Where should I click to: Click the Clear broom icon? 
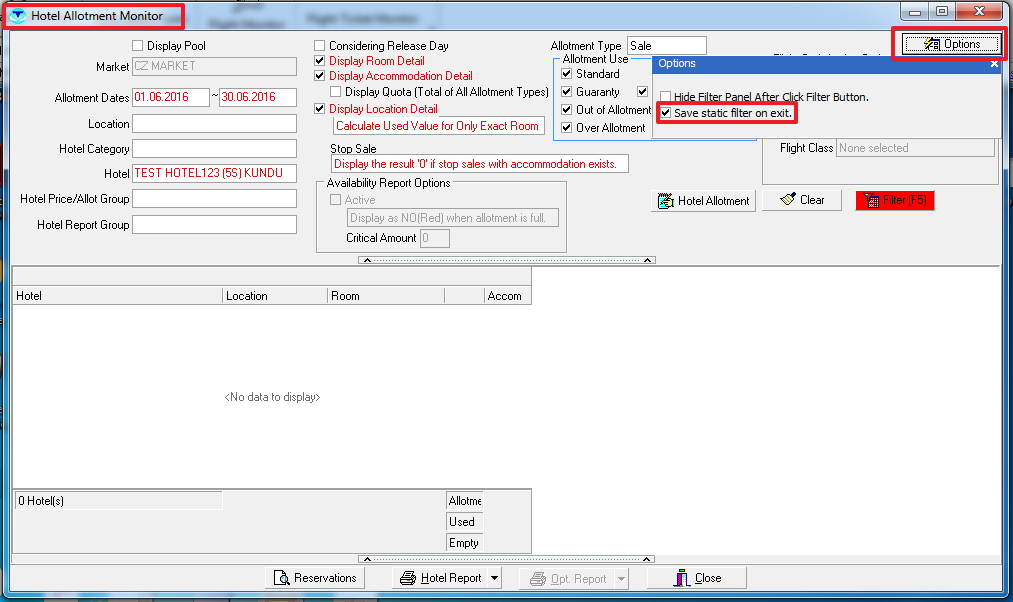[788, 200]
